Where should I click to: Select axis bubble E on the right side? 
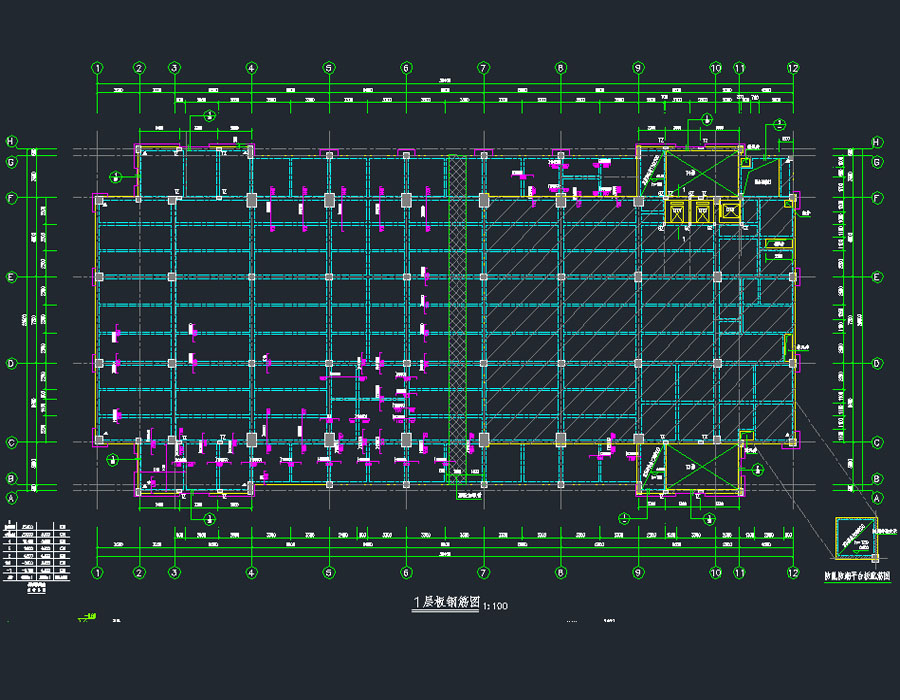[x=876, y=277]
